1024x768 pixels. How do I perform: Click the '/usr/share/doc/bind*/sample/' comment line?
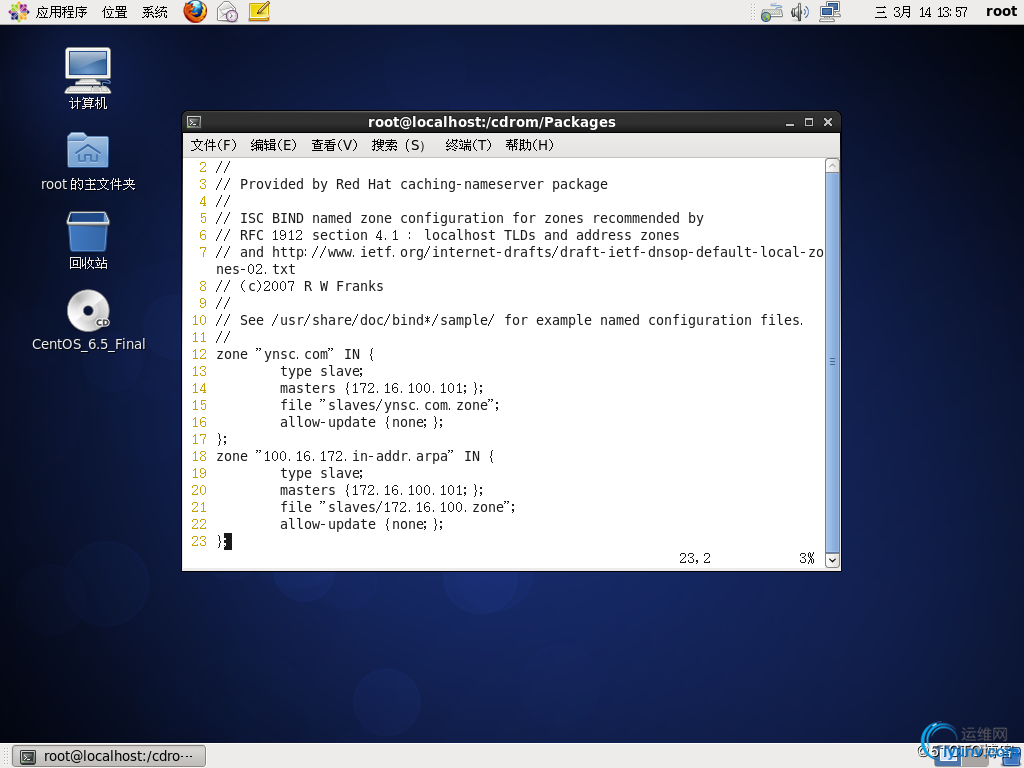pos(509,320)
